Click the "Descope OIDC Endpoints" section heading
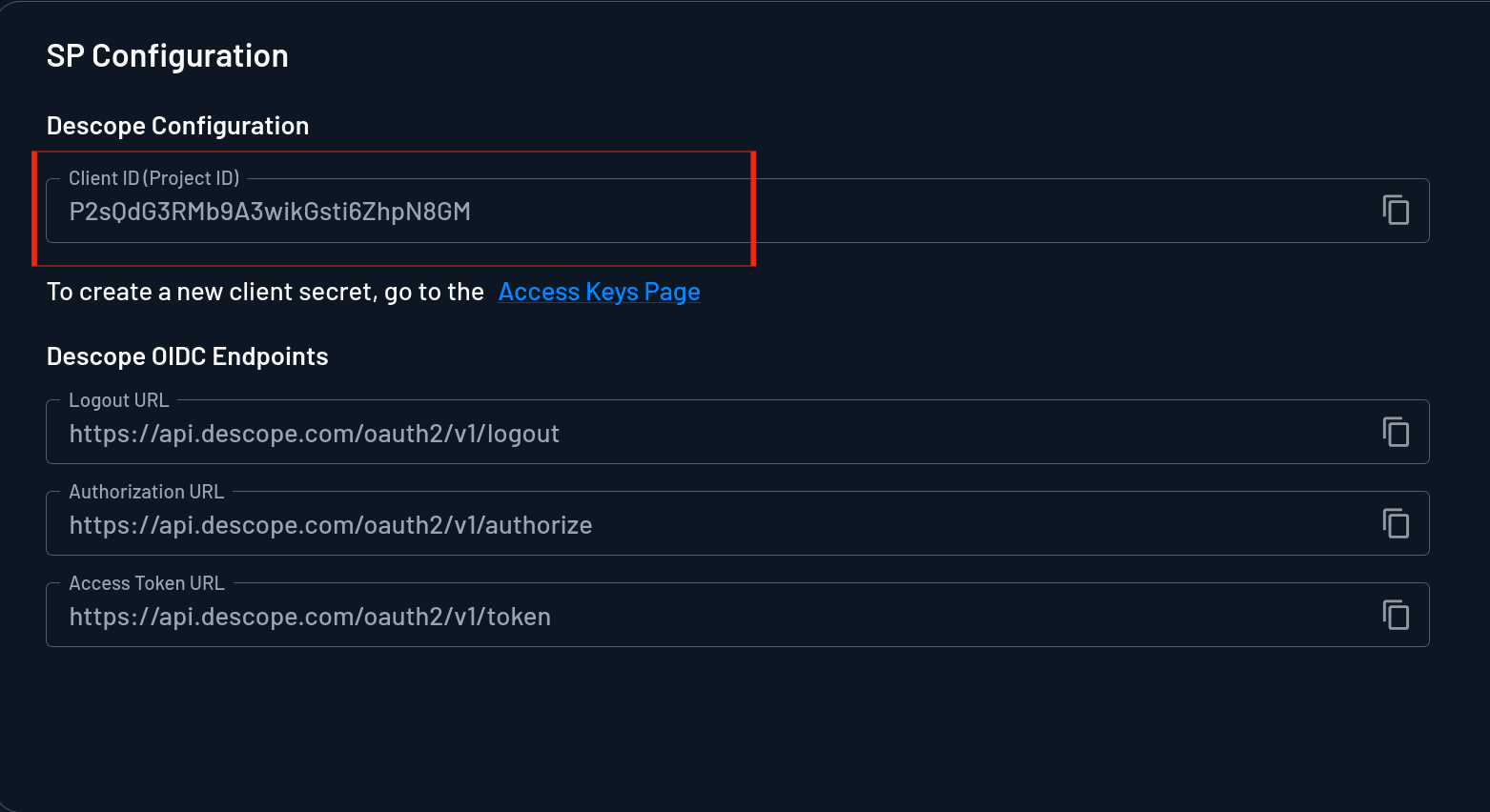 pos(187,356)
